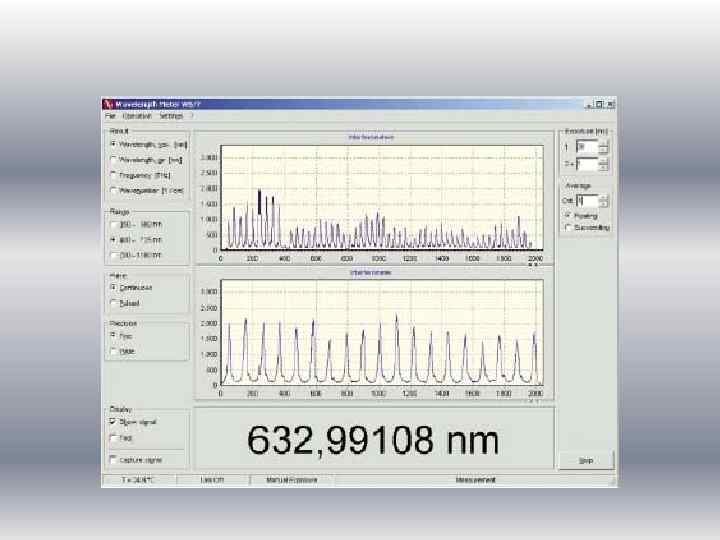The height and width of the screenshot is (540, 720).
Task: Enable the Fast display checkbox
Action: pyautogui.click(x=113, y=438)
